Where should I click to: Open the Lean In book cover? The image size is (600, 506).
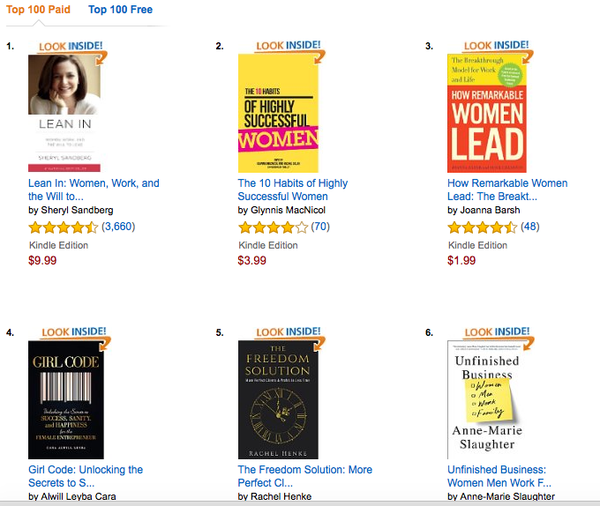[x=65, y=113]
